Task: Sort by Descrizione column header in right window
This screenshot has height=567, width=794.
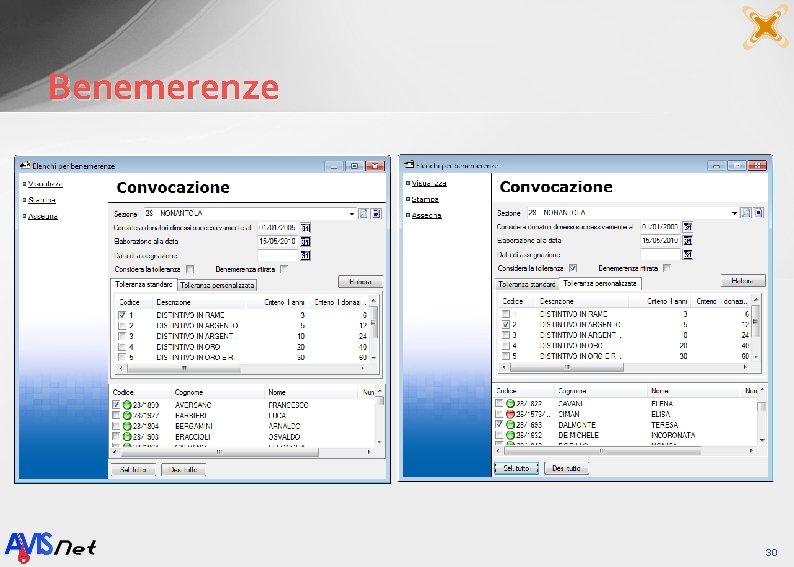Action: (x=582, y=301)
